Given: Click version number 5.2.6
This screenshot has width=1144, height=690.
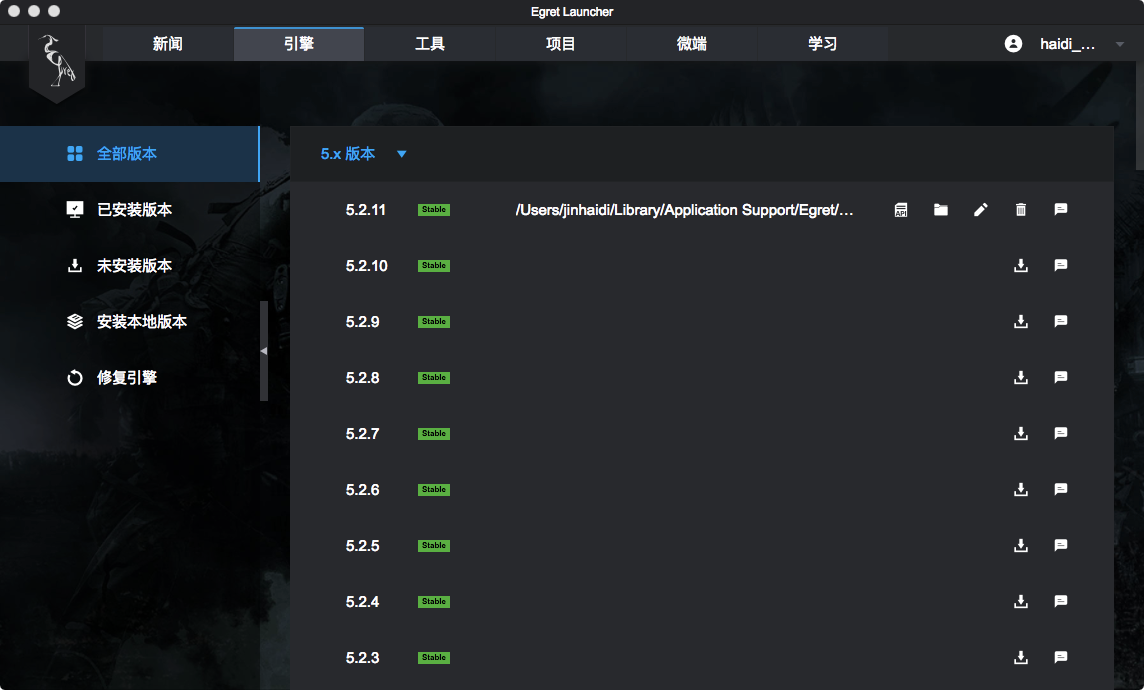Looking at the screenshot, I should 363,489.
